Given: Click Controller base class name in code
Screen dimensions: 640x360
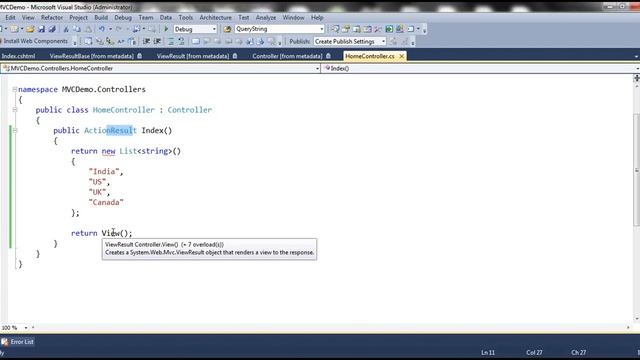Looking at the screenshot, I should (x=190, y=110).
